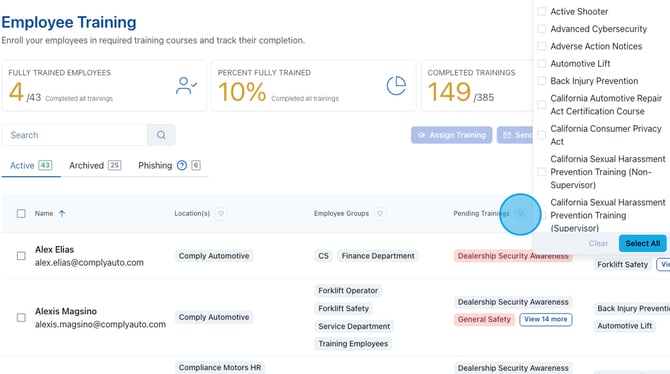Viewport: 670px width, 374px height.
Task: Sort by Name using the arrow icon
Action: click(62, 213)
